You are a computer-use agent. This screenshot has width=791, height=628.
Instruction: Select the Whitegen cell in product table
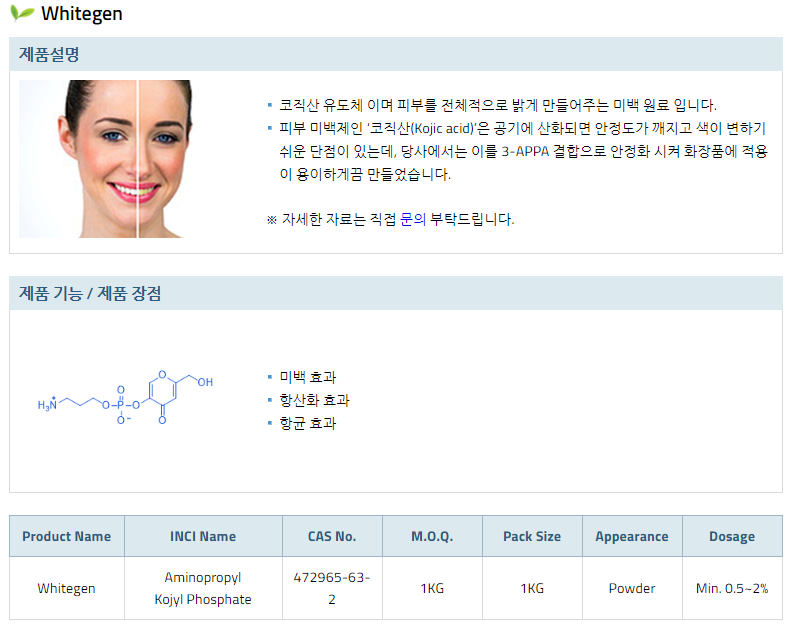pos(67,588)
